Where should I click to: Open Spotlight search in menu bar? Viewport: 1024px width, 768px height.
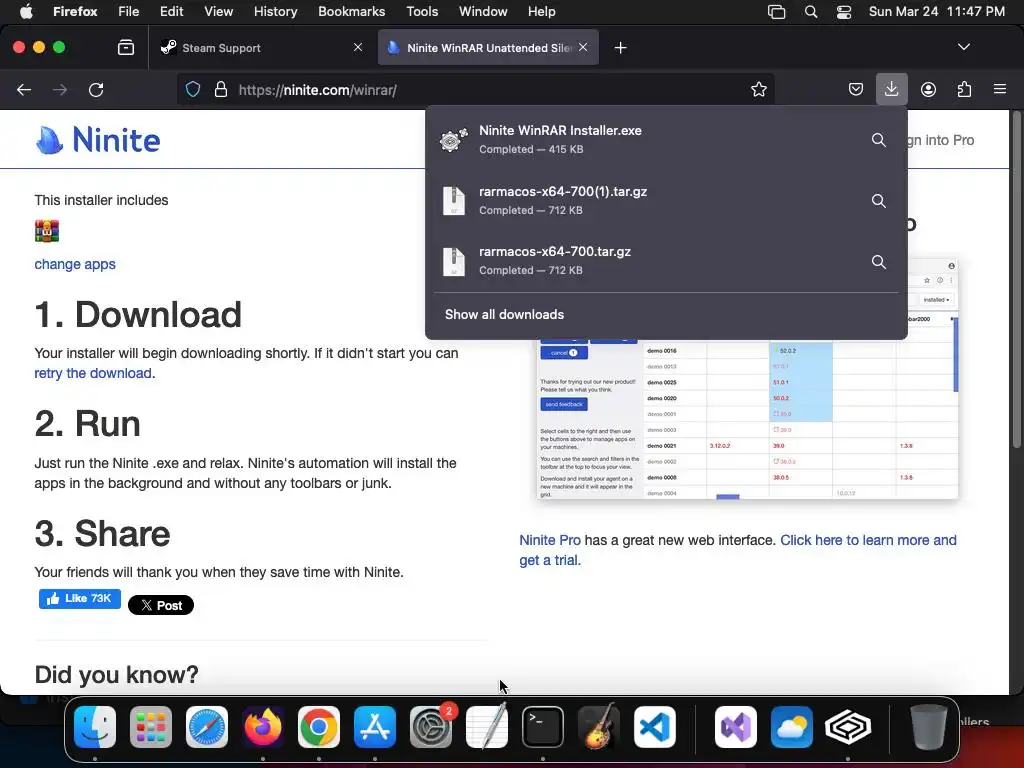[810, 12]
